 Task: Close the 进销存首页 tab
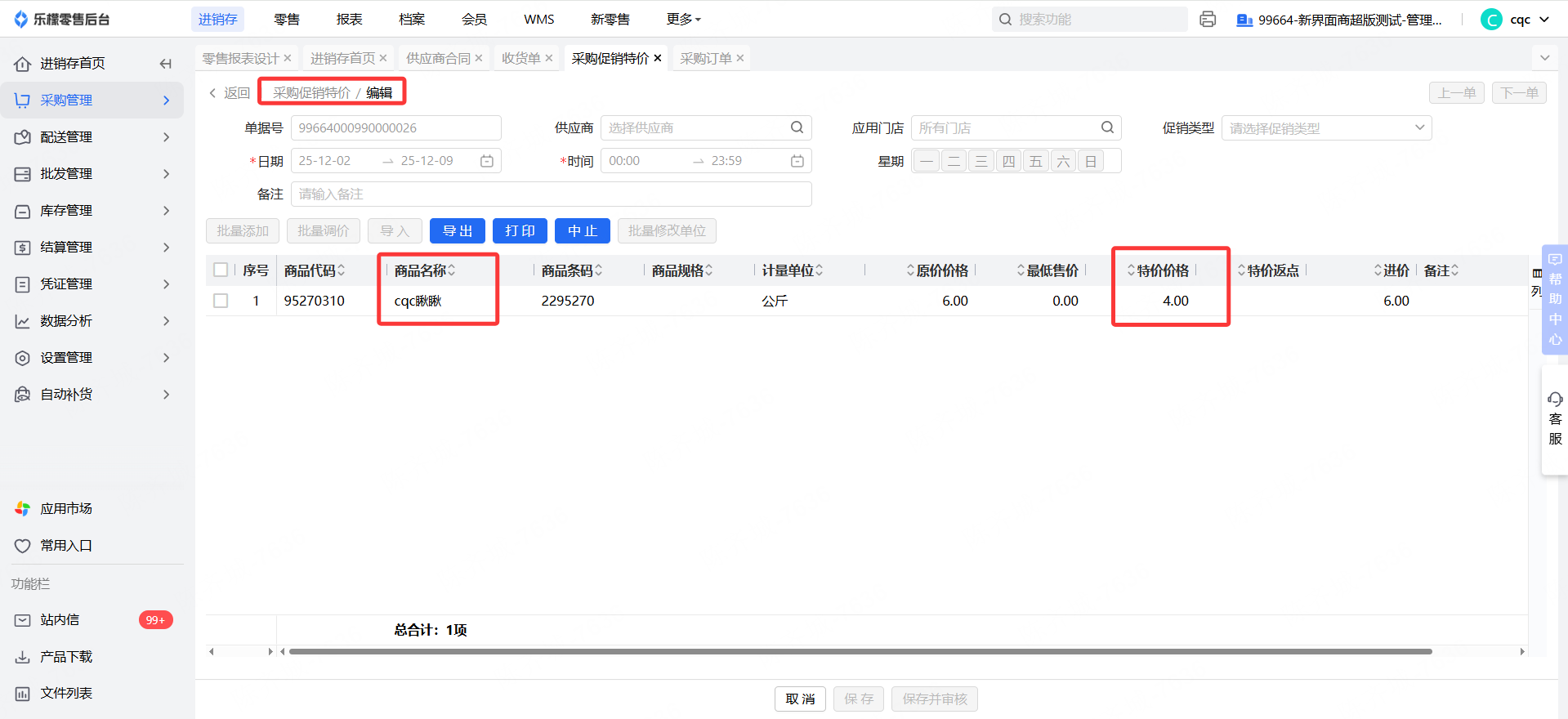(383, 58)
